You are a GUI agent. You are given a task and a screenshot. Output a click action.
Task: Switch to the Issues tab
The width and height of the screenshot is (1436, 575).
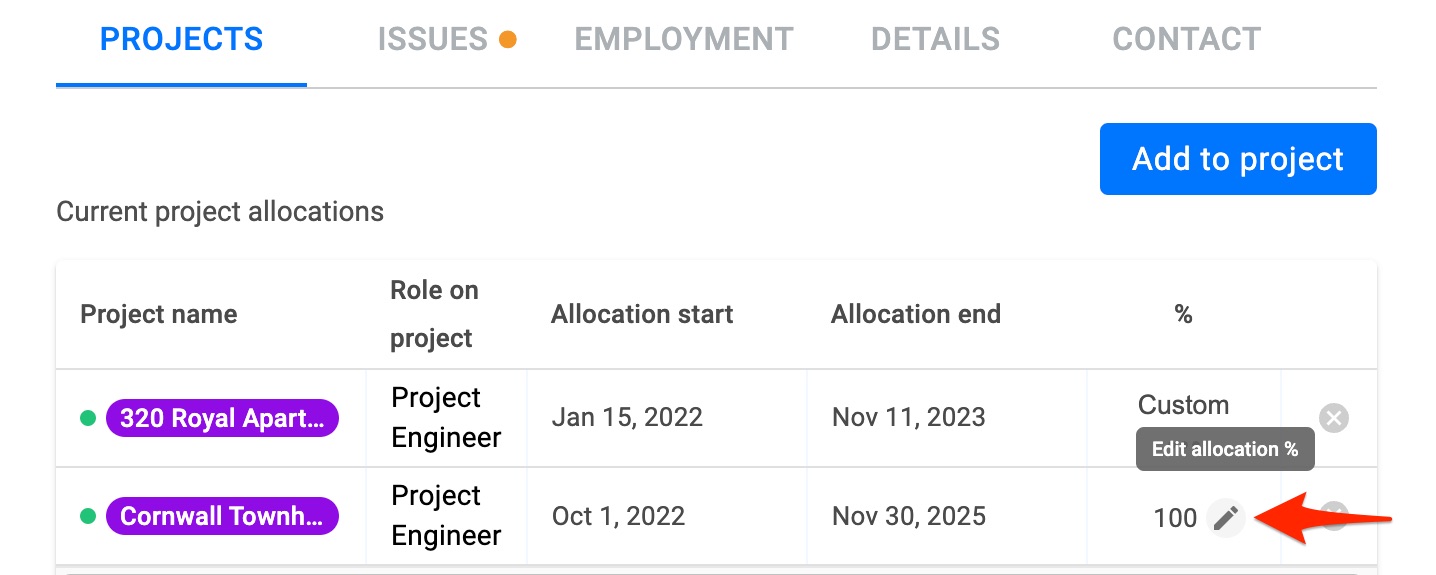[x=433, y=40]
